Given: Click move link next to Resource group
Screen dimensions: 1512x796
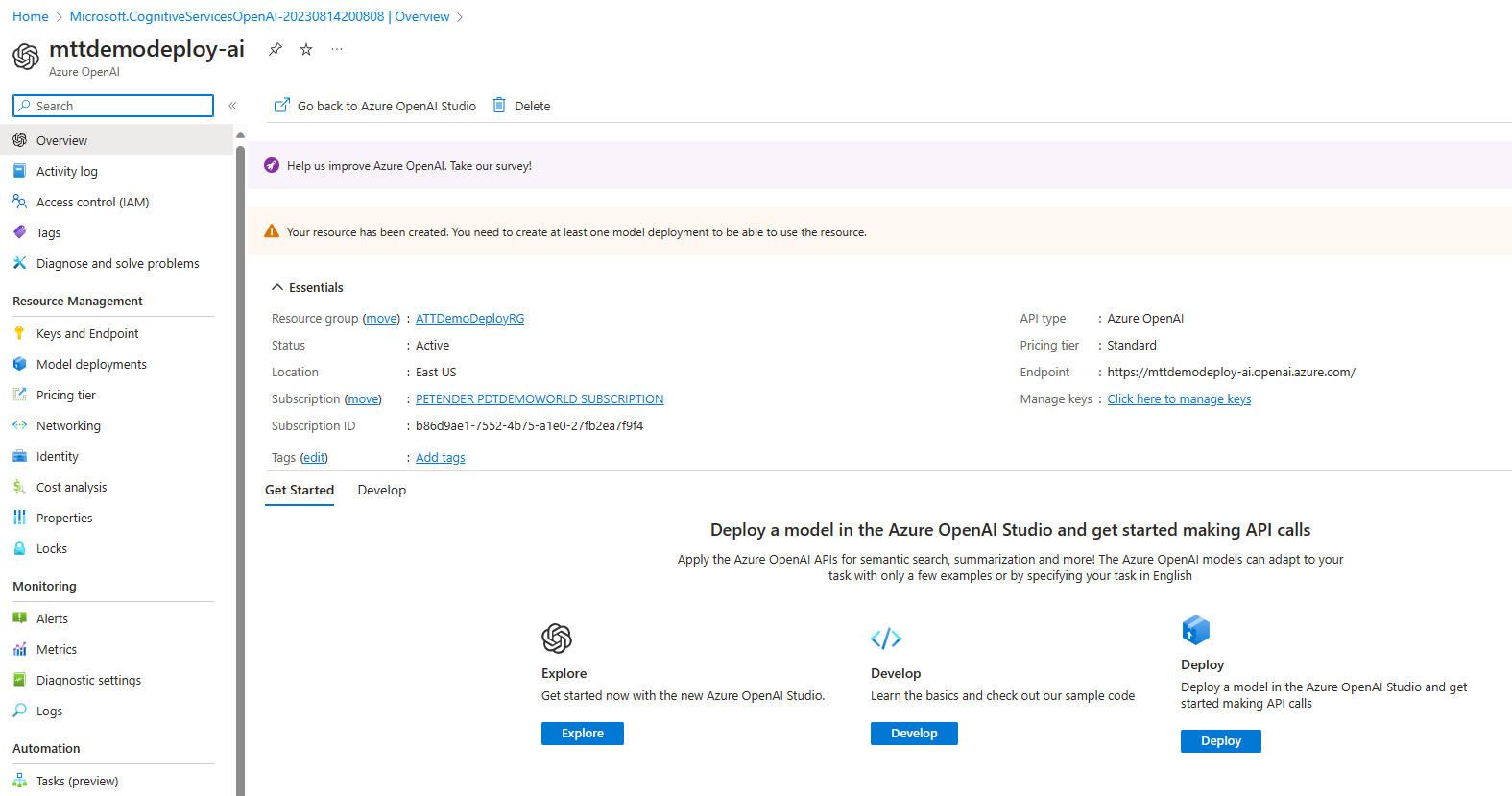Looking at the screenshot, I should (382, 319).
